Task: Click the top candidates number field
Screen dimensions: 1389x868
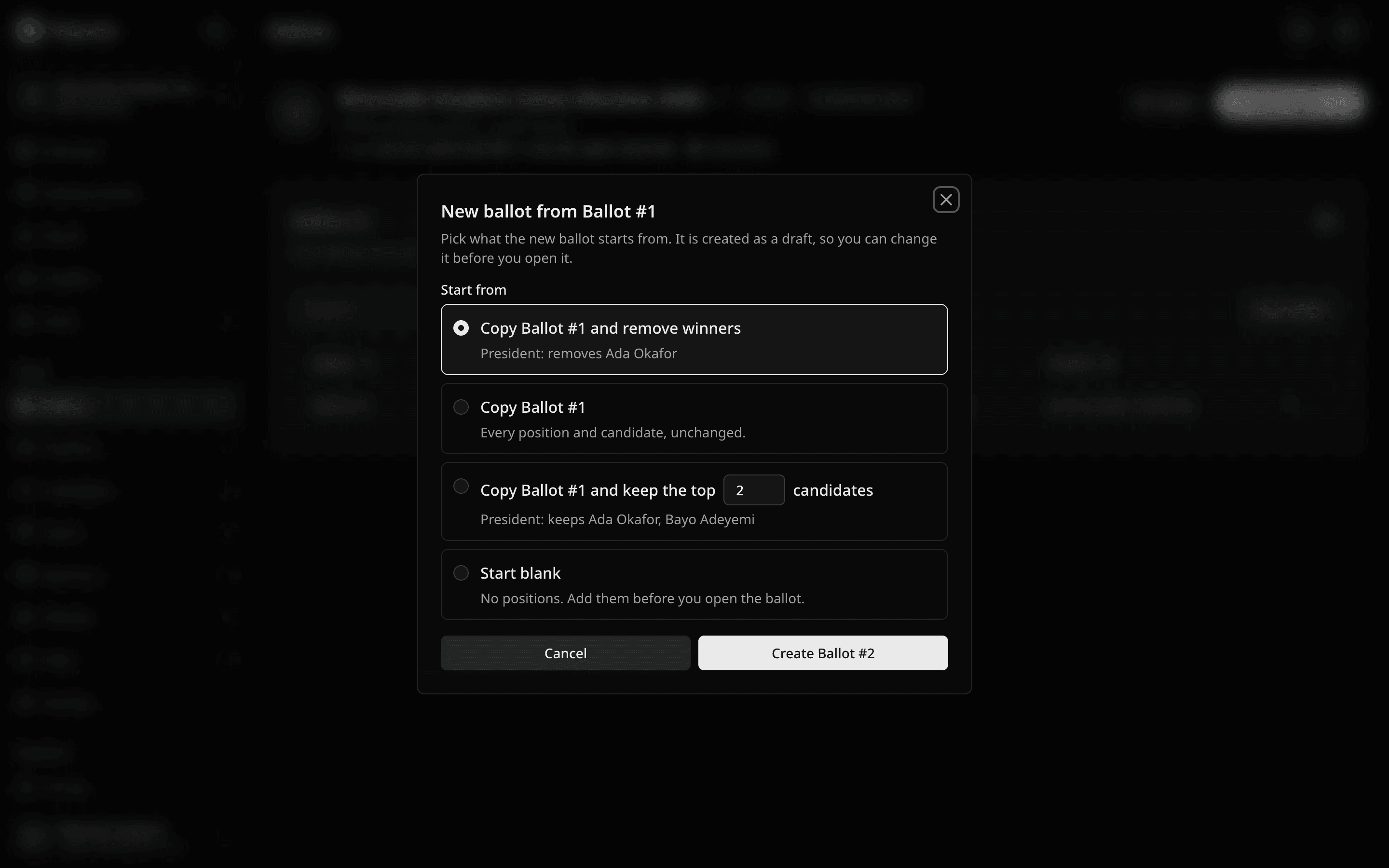Action: [754, 489]
